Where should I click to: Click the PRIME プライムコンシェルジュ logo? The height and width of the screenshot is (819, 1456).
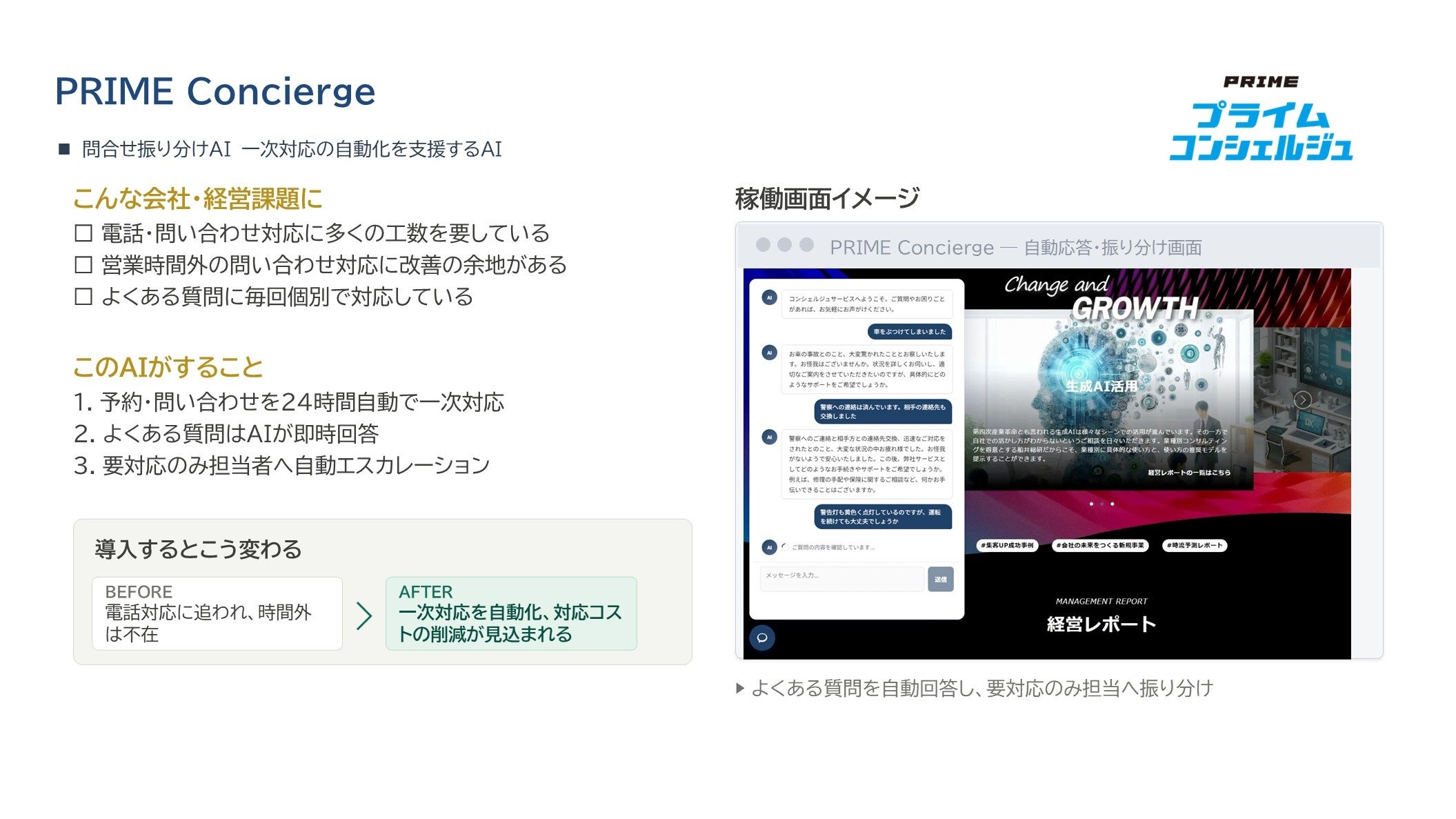[x=1261, y=118]
